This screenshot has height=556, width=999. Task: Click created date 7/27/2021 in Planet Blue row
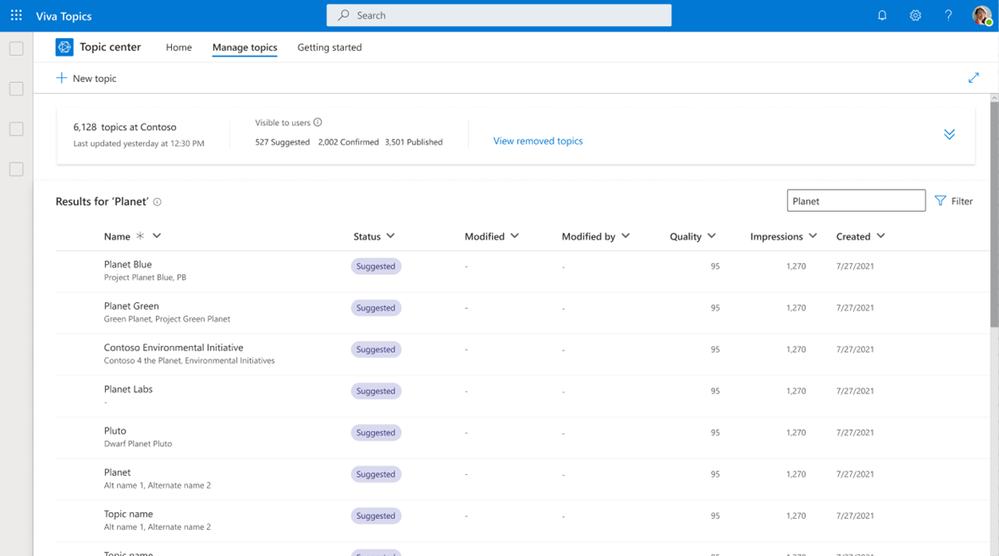click(855, 266)
